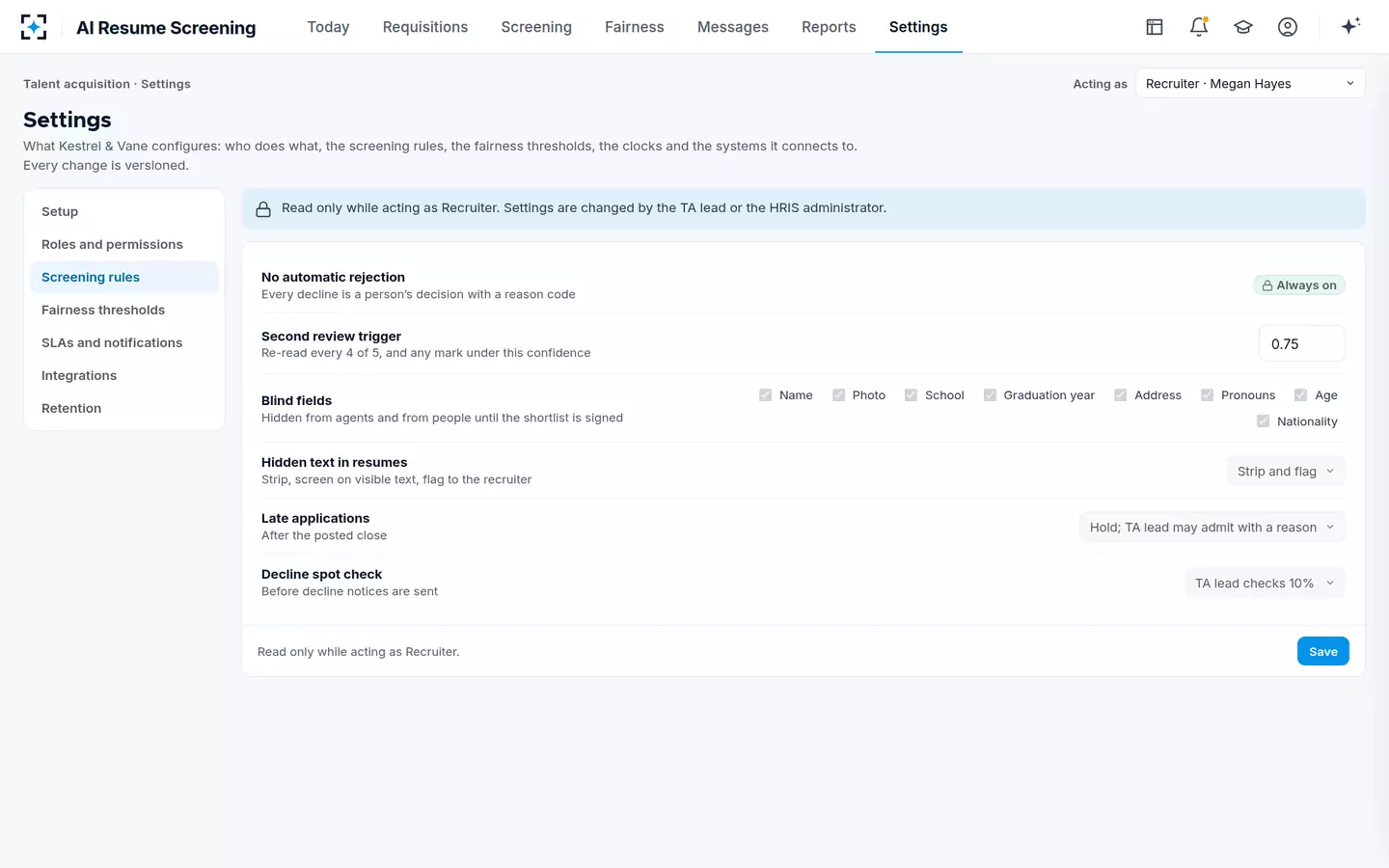Screen dimensions: 1389x868
Task: Open Fairness thresholds section
Action: pyautogui.click(x=124, y=311)
